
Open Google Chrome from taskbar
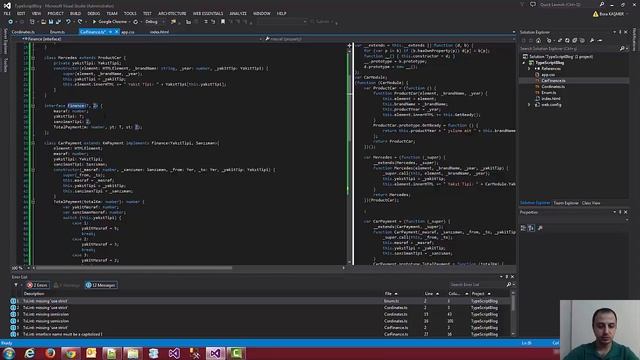(71, 353)
